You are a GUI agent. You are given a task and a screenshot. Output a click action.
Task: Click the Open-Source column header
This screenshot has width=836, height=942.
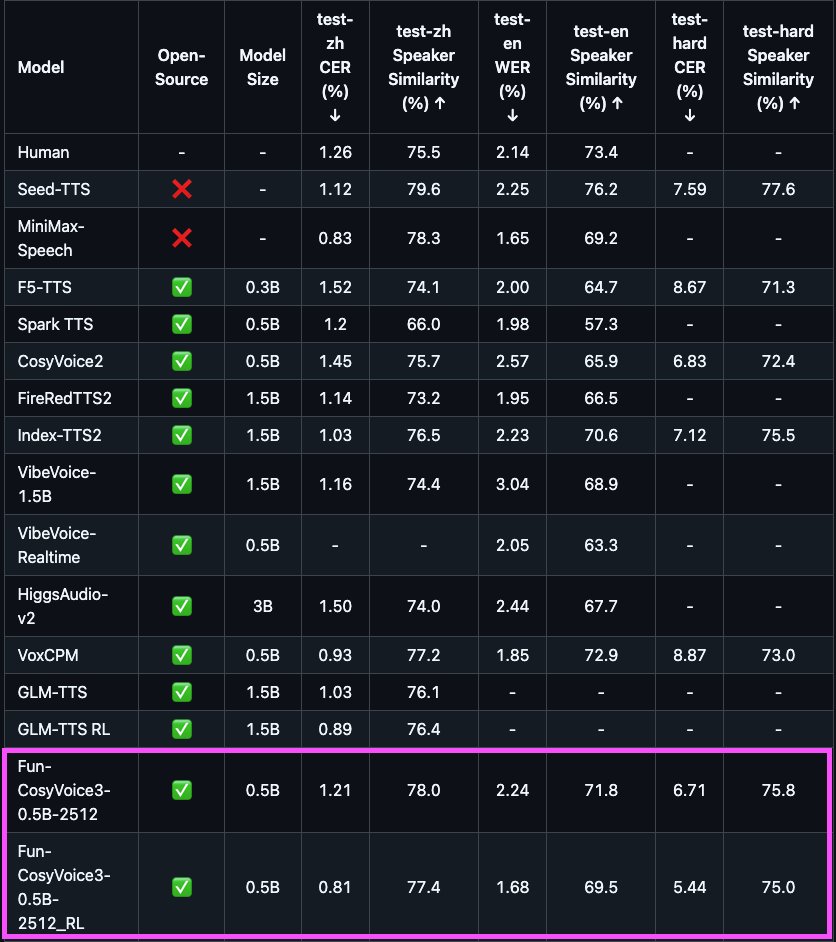click(182, 68)
